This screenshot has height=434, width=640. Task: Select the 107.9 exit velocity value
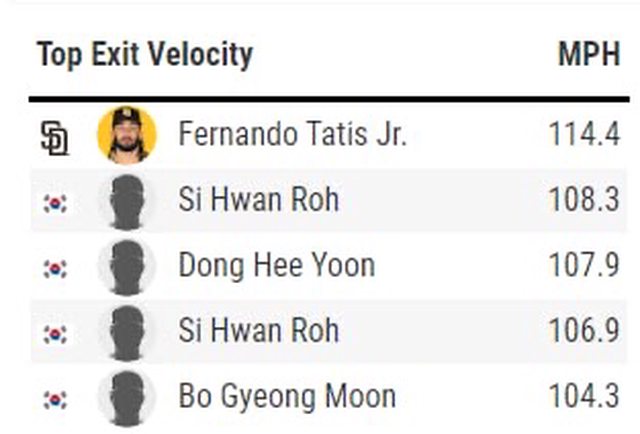click(x=584, y=266)
